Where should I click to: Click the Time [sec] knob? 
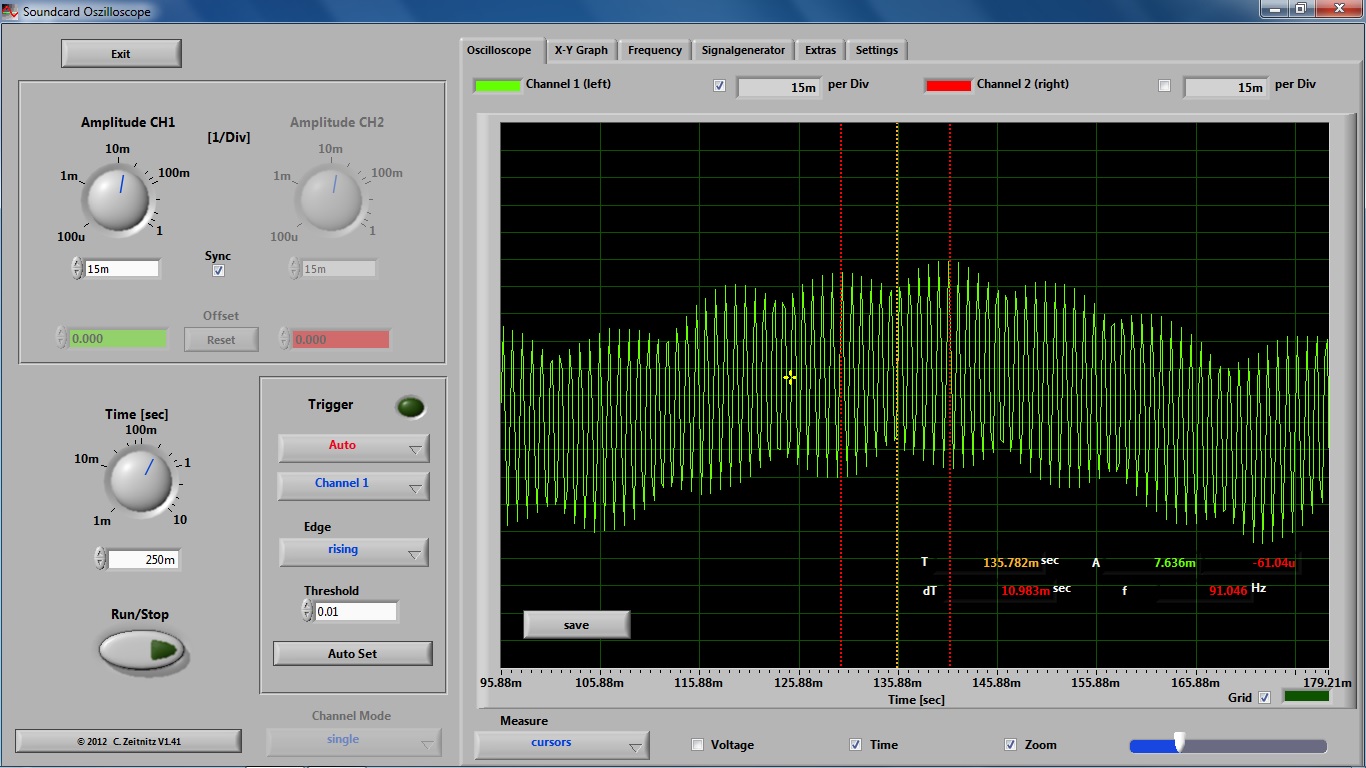pos(140,481)
